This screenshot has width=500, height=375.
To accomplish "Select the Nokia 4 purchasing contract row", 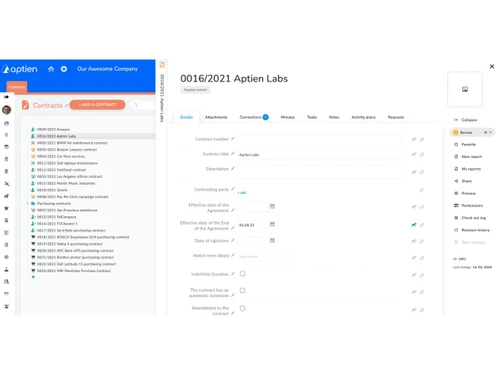I will coord(67,244).
